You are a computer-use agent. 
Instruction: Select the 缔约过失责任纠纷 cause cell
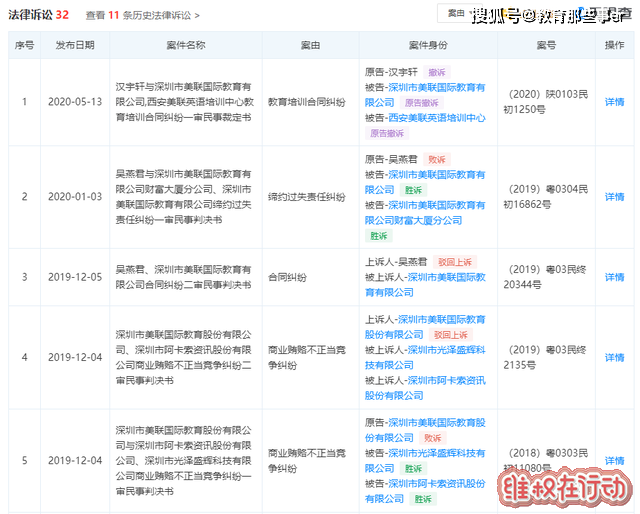tap(307, 197)
